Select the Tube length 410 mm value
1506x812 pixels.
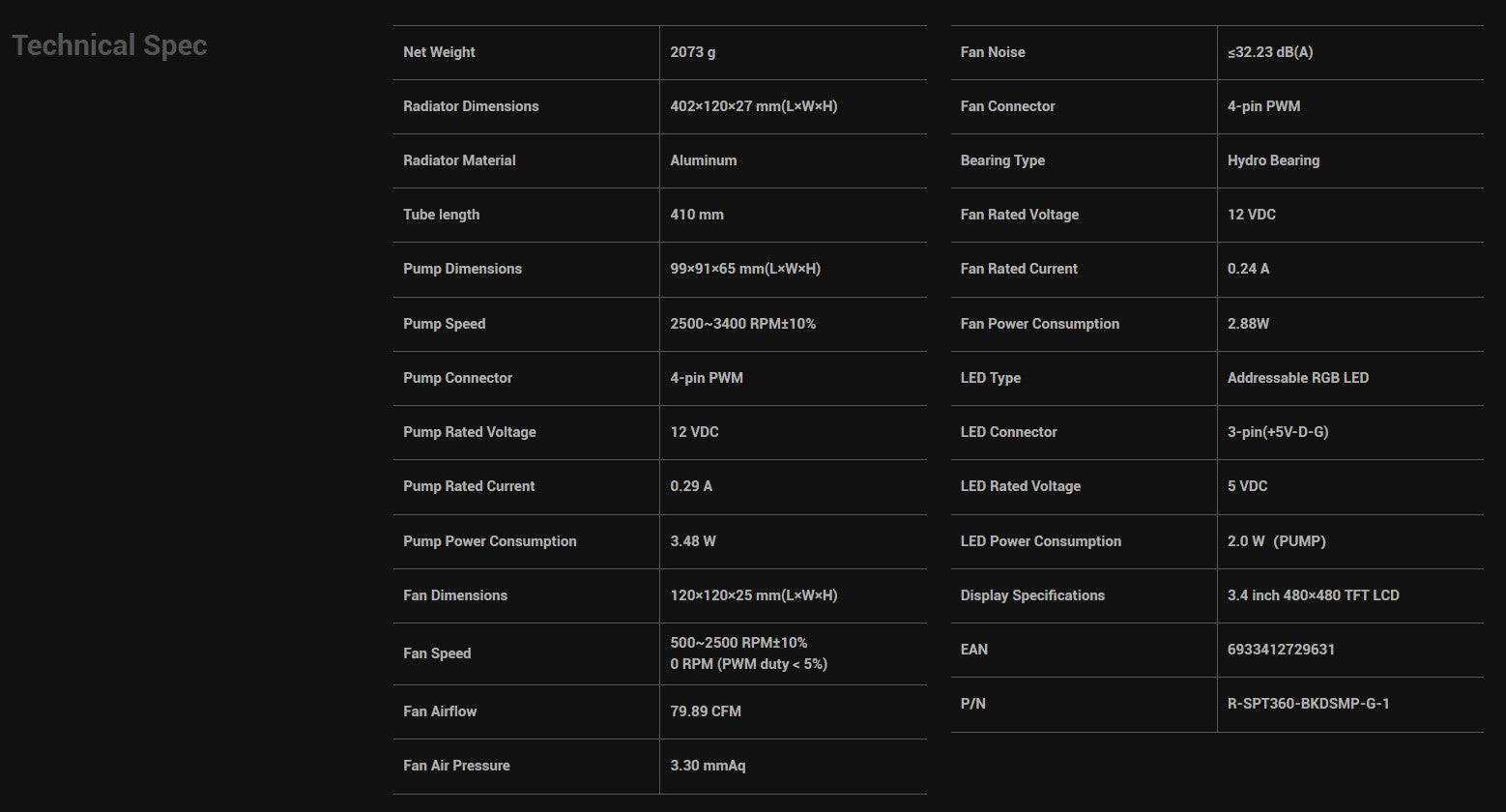pos(697,215)
